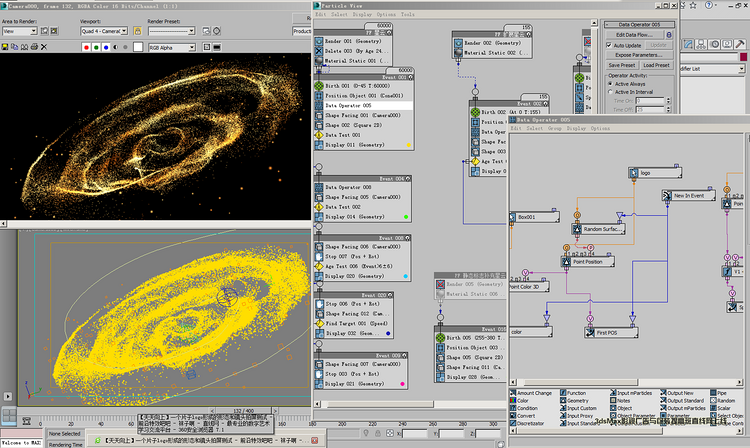
Task: Open the Motion tab in command panel
Action: click(x=714, y=44)
